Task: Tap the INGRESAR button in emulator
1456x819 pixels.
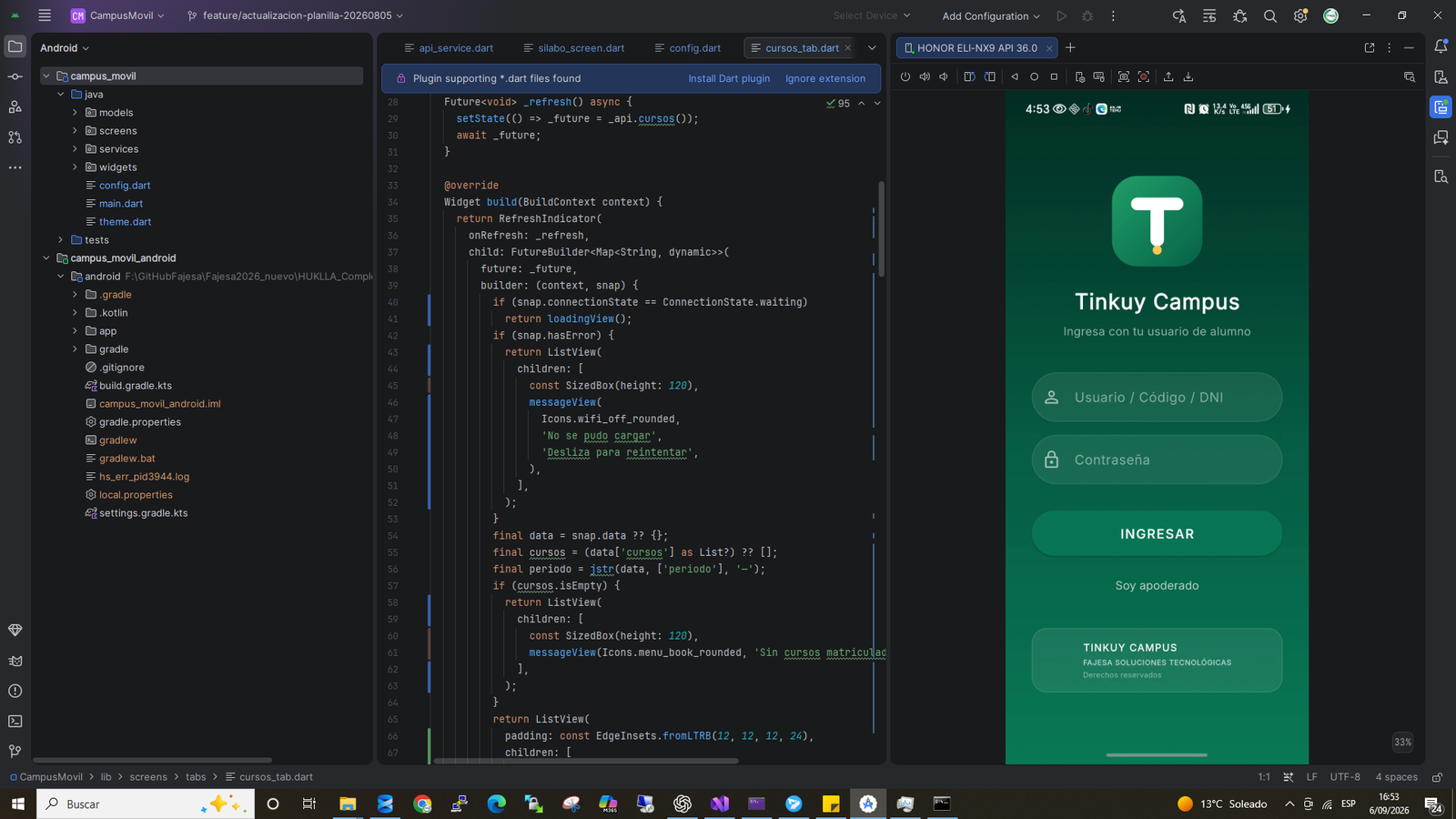Action: (x=1157, y=533)
